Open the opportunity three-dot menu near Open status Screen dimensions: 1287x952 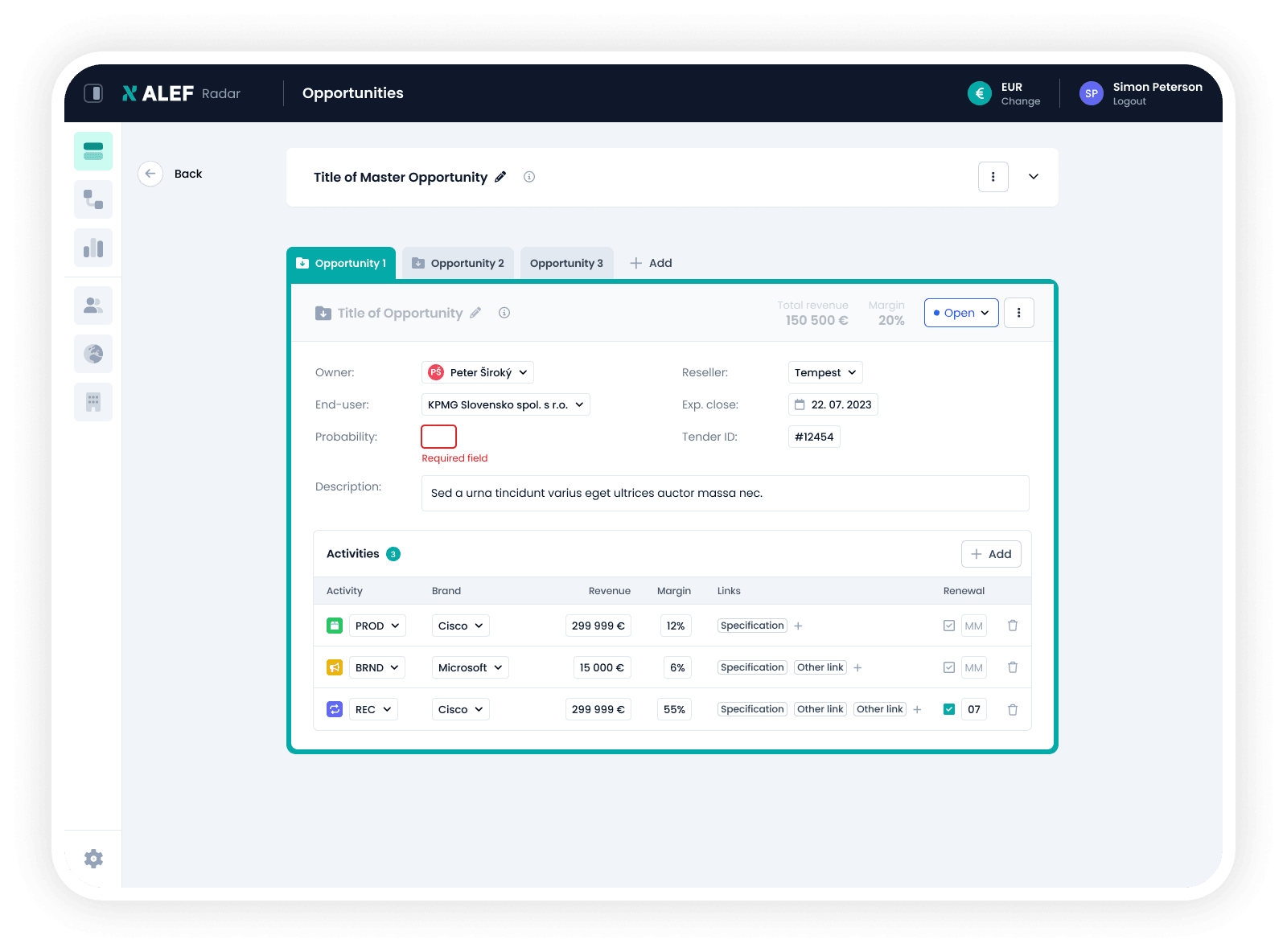1019,313
